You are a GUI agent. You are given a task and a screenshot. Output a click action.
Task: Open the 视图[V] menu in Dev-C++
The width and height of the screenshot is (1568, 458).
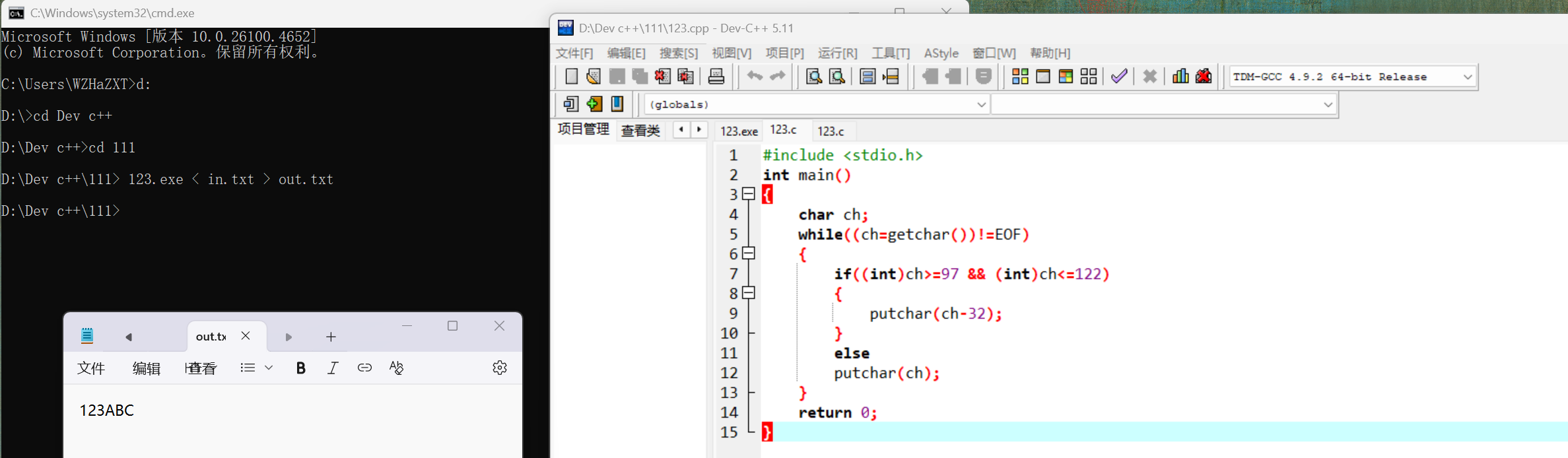[732, 53]
